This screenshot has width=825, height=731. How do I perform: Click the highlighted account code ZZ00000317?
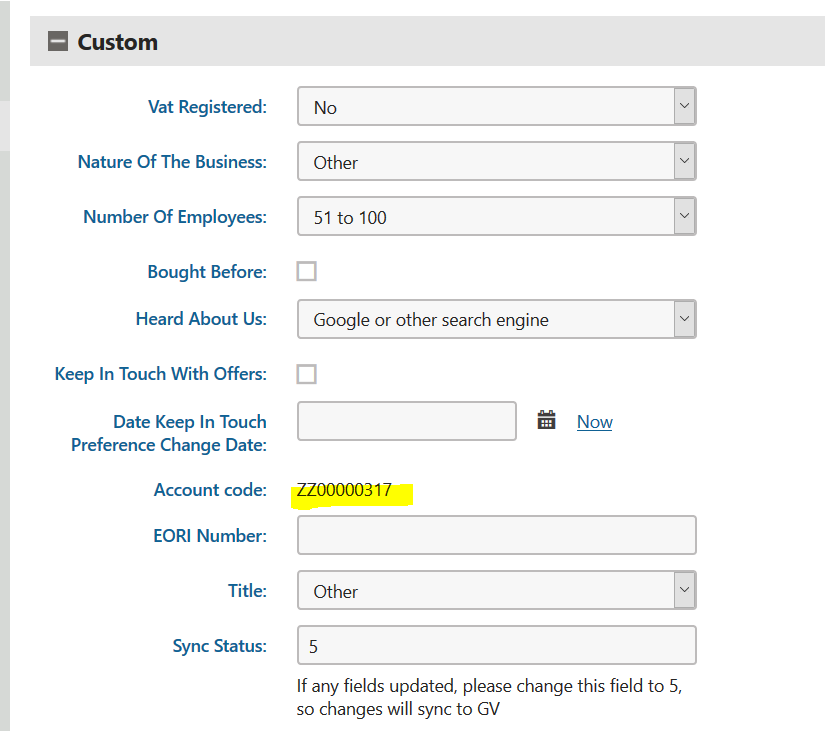click(x=344, y=490)
